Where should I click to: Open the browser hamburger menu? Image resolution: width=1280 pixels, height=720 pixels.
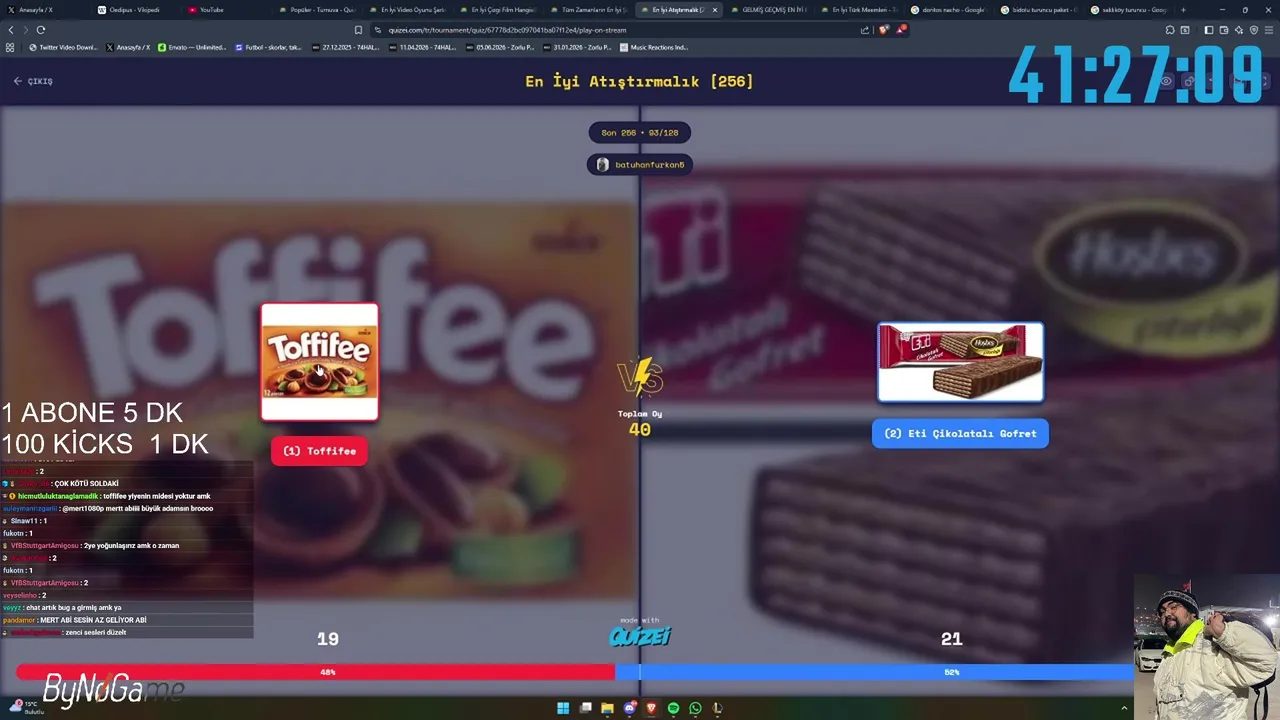tap(1269, 30)
